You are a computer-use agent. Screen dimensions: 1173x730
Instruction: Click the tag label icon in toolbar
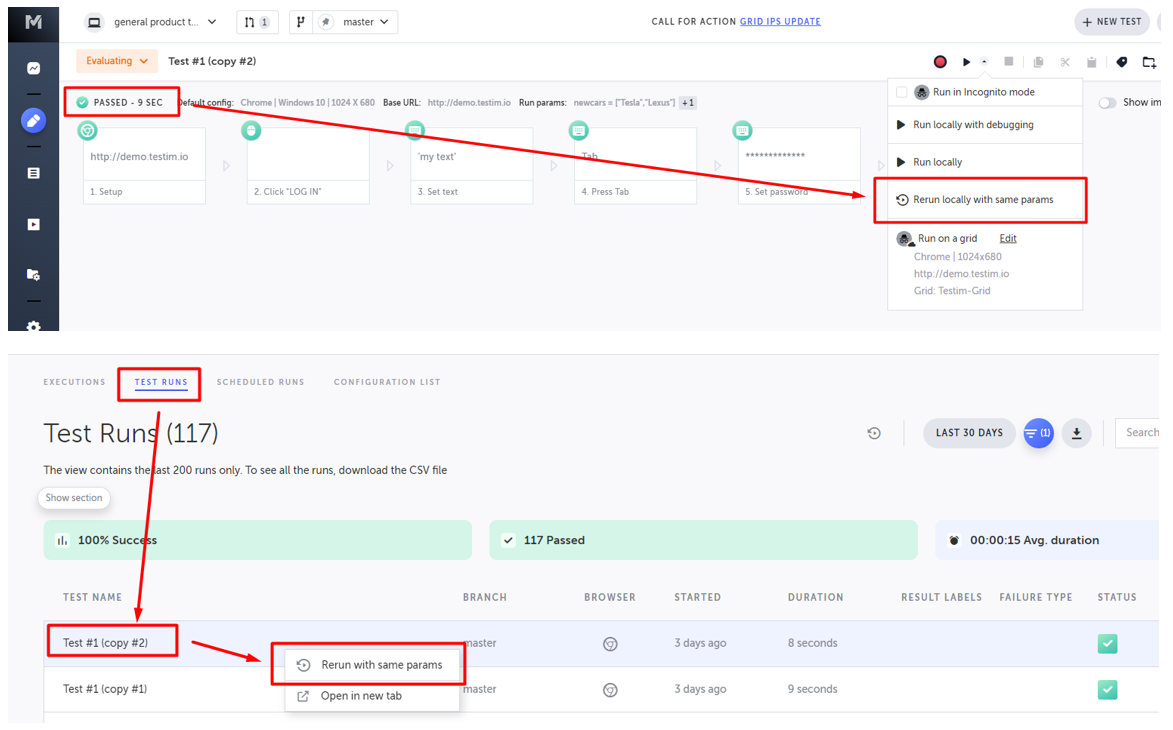click(1122, 62)
